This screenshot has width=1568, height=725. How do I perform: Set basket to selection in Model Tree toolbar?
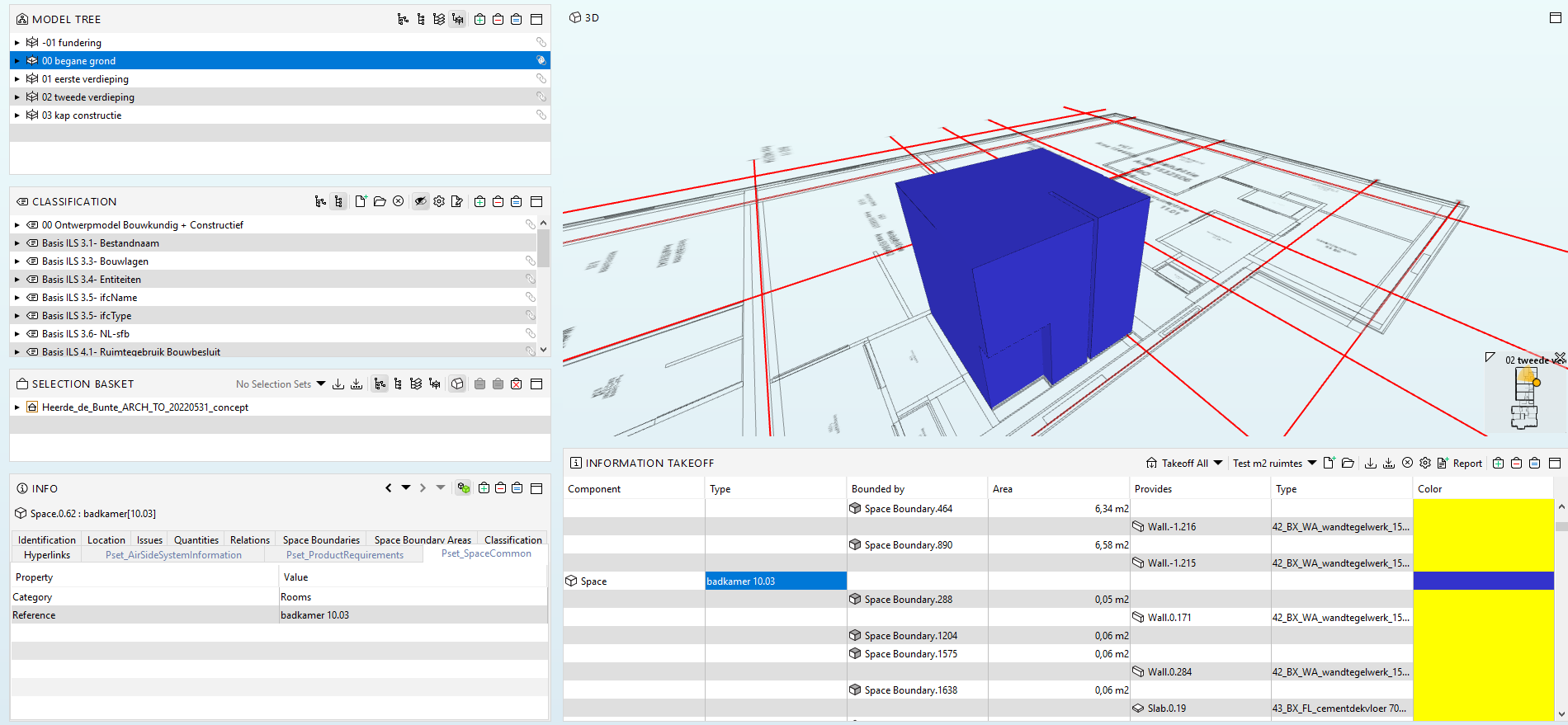(516, 19)
